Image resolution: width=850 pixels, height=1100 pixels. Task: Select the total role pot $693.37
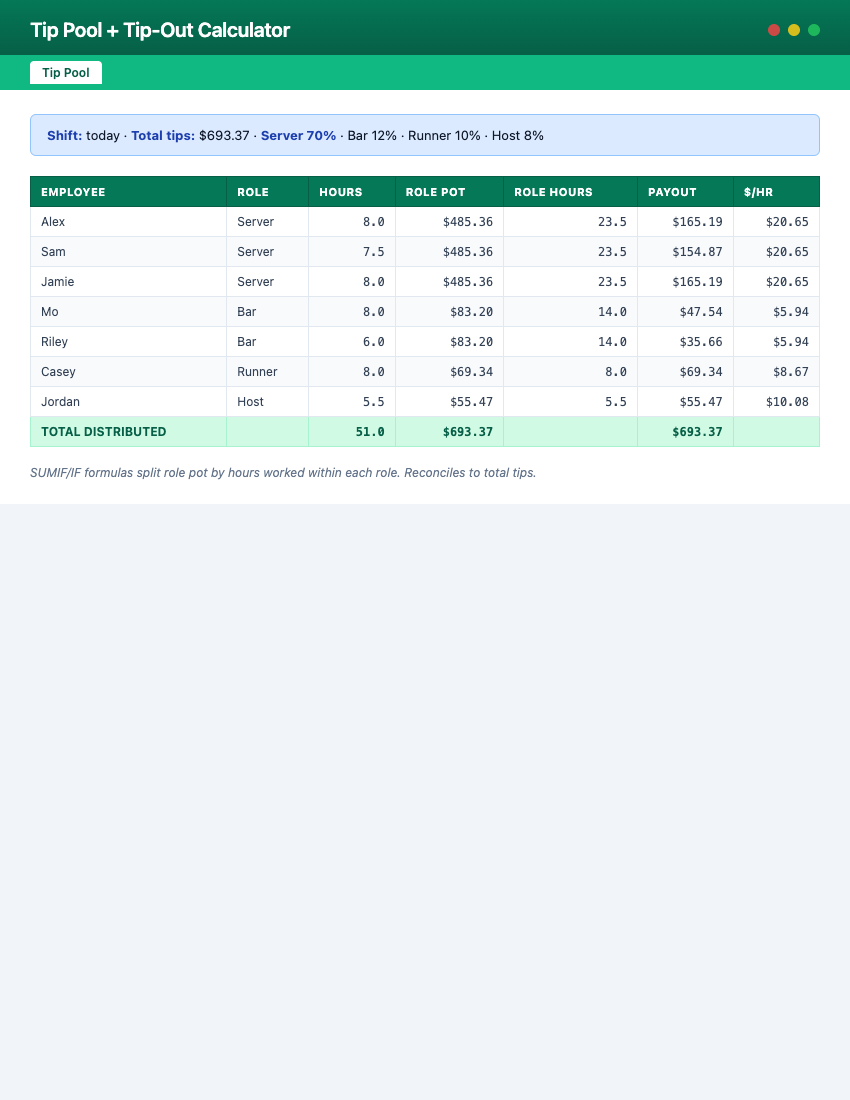pos(450,431)
